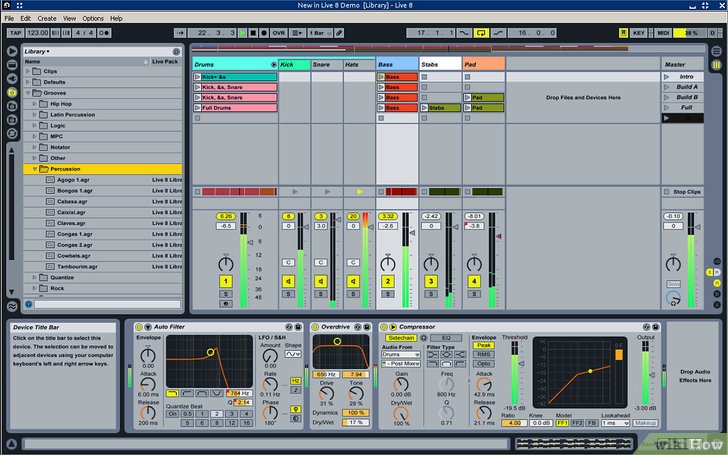The height and width of the screenshot is (455, 728).
Task: Hide the browser with the sidebar triangle
Action: pyautogui.click(x=12, y=51)
